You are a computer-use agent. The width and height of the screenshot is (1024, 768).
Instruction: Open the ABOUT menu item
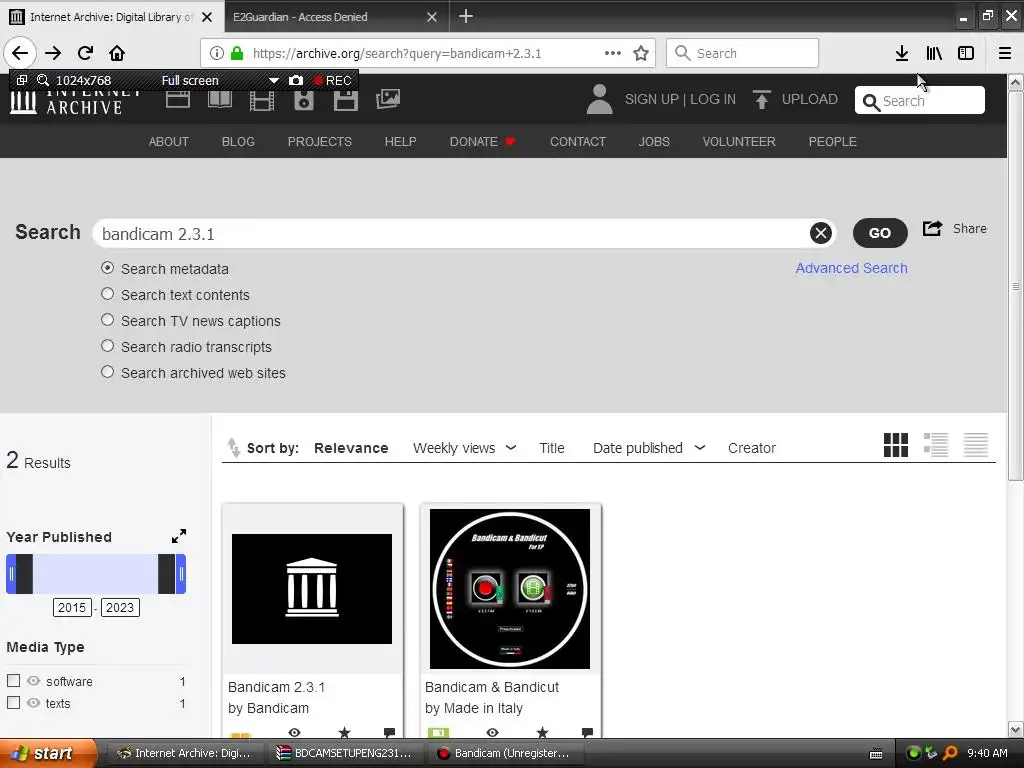pos(168,142)
